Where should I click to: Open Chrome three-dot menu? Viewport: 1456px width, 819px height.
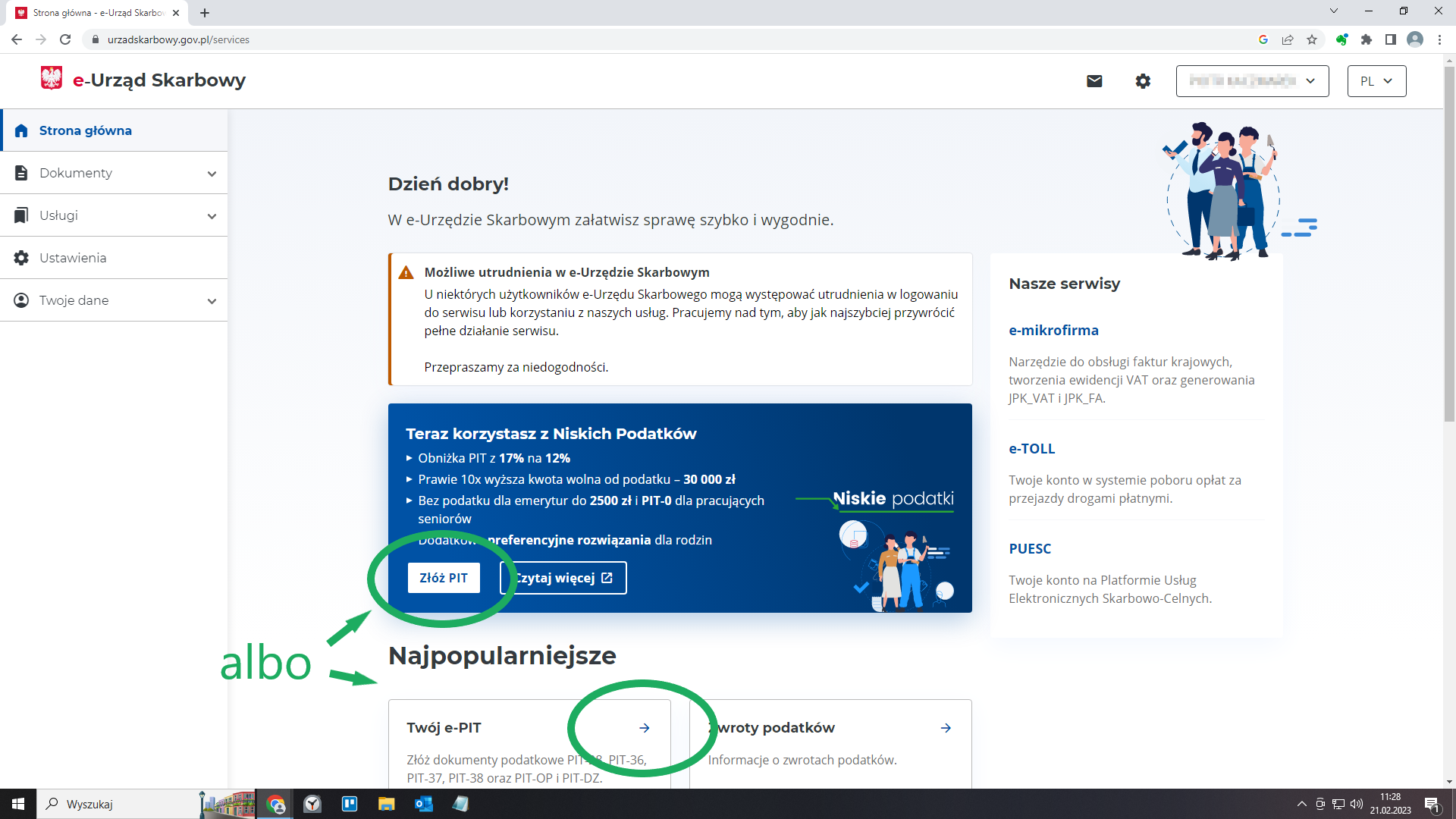(x=1439, y=39)
